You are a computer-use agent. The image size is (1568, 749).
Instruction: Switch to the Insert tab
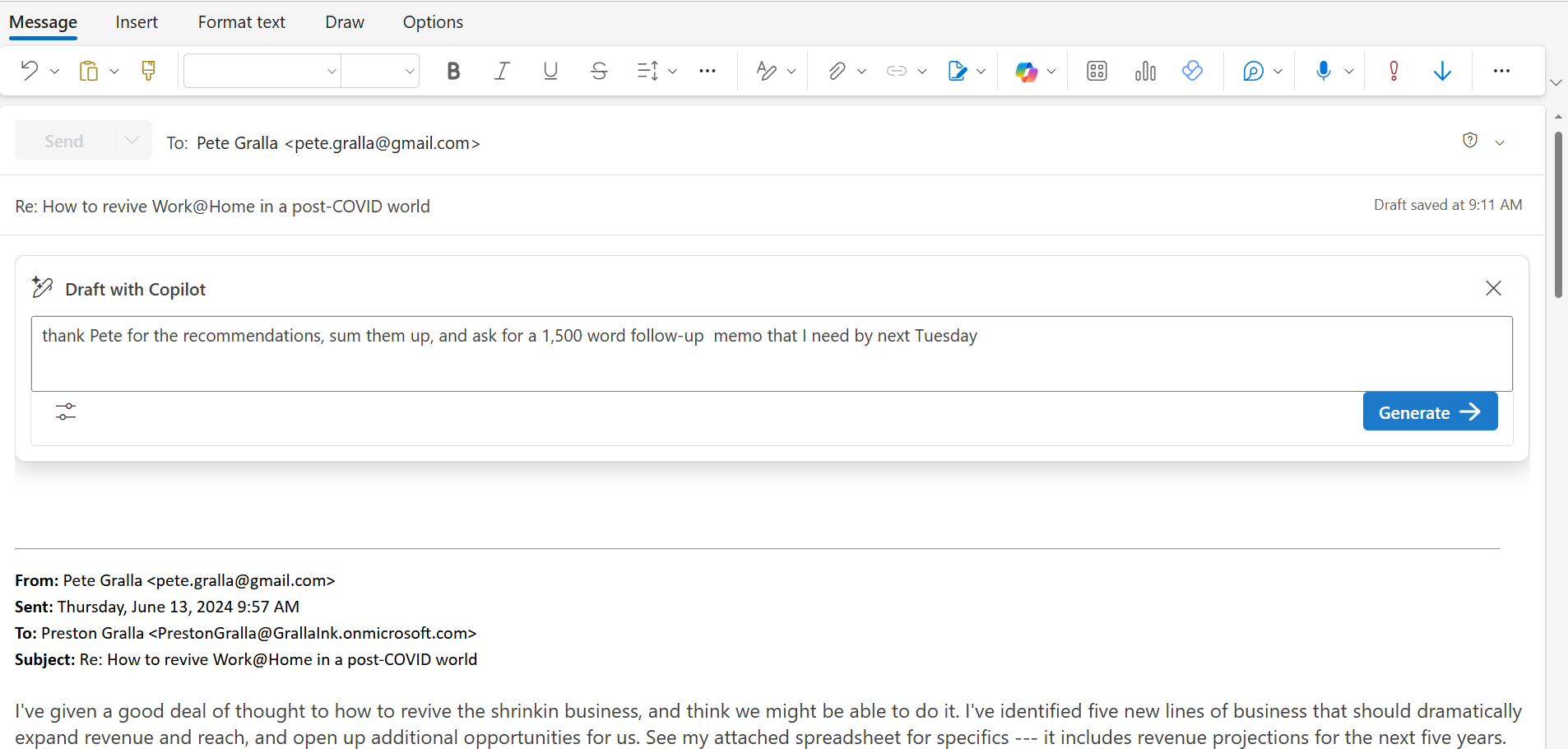tap(137, 21)
